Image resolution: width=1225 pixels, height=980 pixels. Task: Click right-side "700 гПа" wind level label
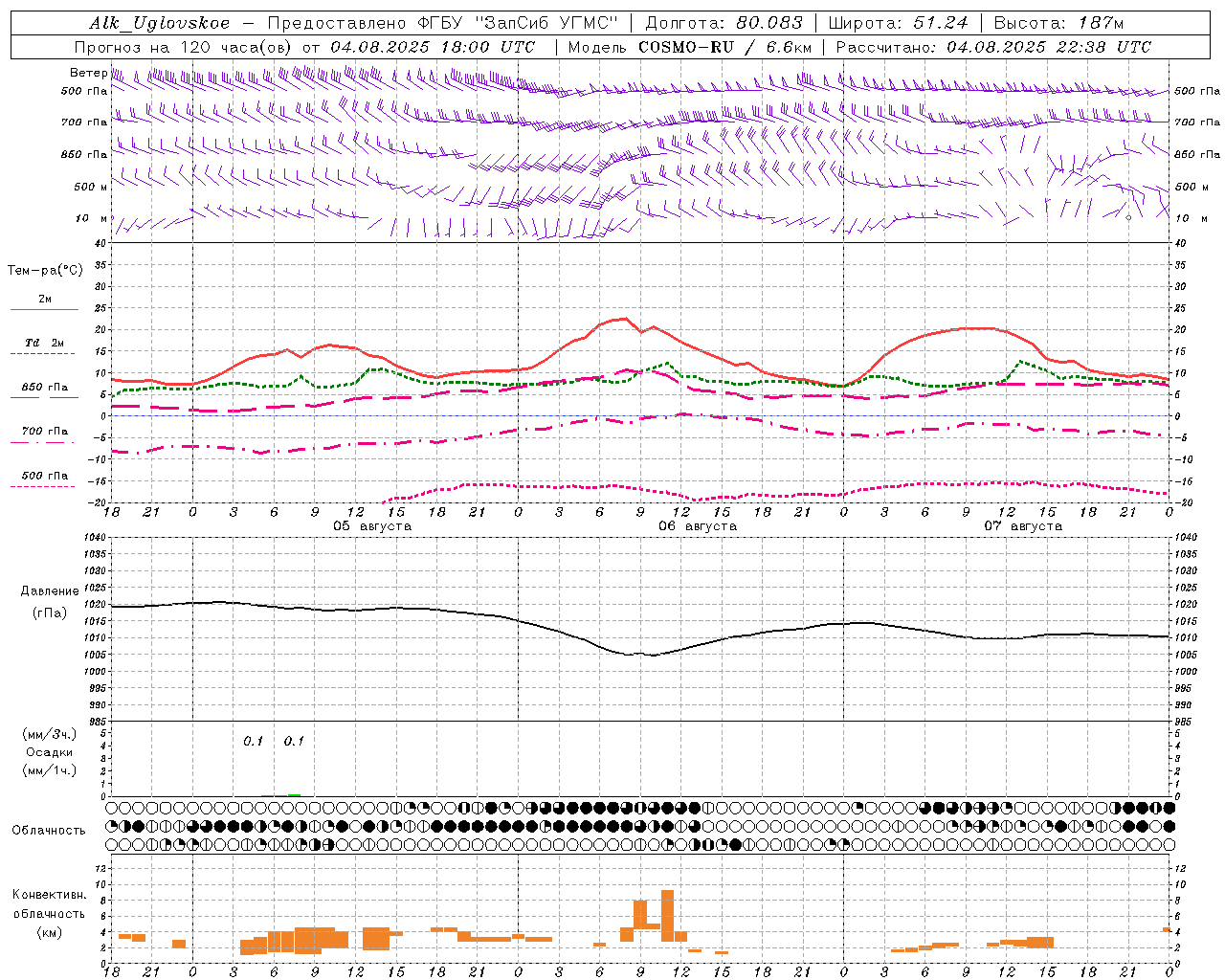point(1197,122)
